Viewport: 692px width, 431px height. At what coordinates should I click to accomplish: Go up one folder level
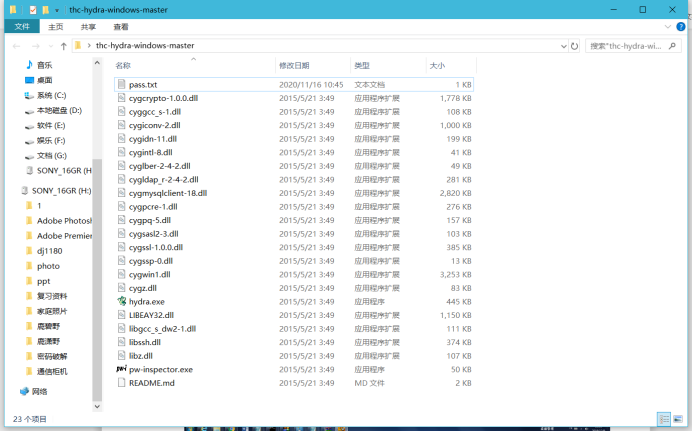point(64,46)
